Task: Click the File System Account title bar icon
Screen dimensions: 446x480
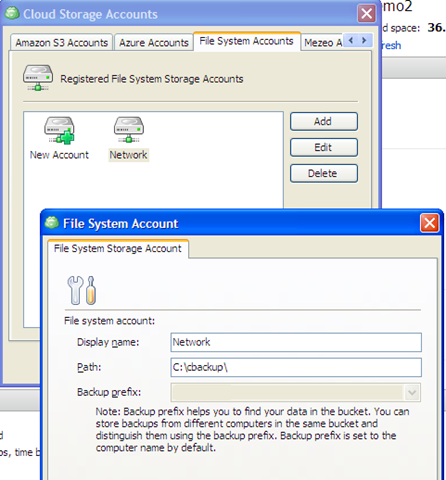Action: [x=52, y=223]
